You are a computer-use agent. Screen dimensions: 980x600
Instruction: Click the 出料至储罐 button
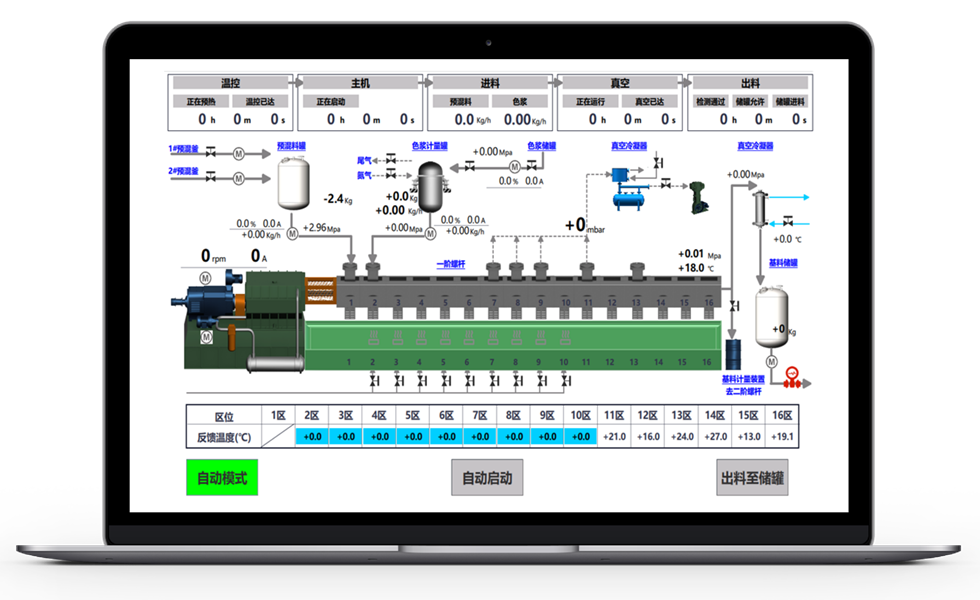point(752,478)
